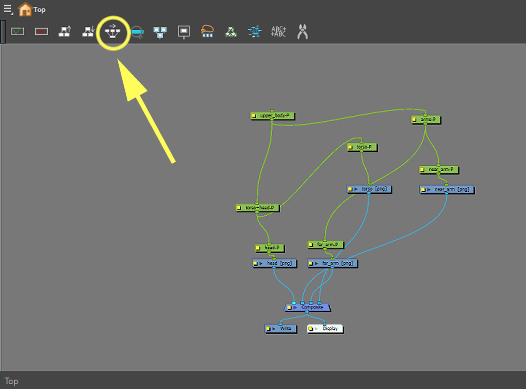Toggle the yellow square on upper_body-P peg

point(254,116)
